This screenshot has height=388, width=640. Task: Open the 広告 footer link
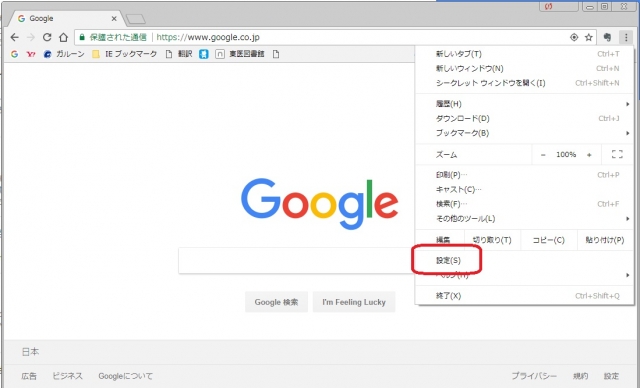(29, 376)
